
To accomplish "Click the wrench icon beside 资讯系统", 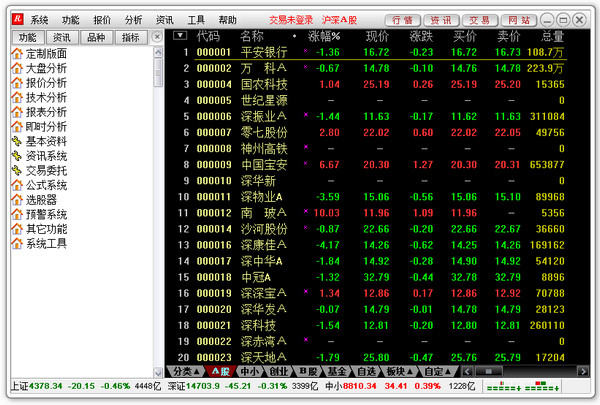I will (x=17, y=156).
